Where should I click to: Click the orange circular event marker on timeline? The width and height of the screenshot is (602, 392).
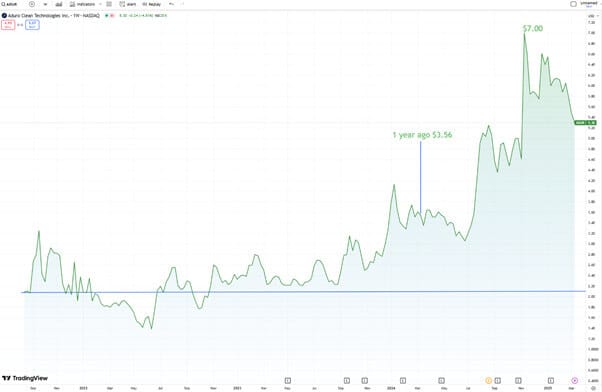[488, 380]
